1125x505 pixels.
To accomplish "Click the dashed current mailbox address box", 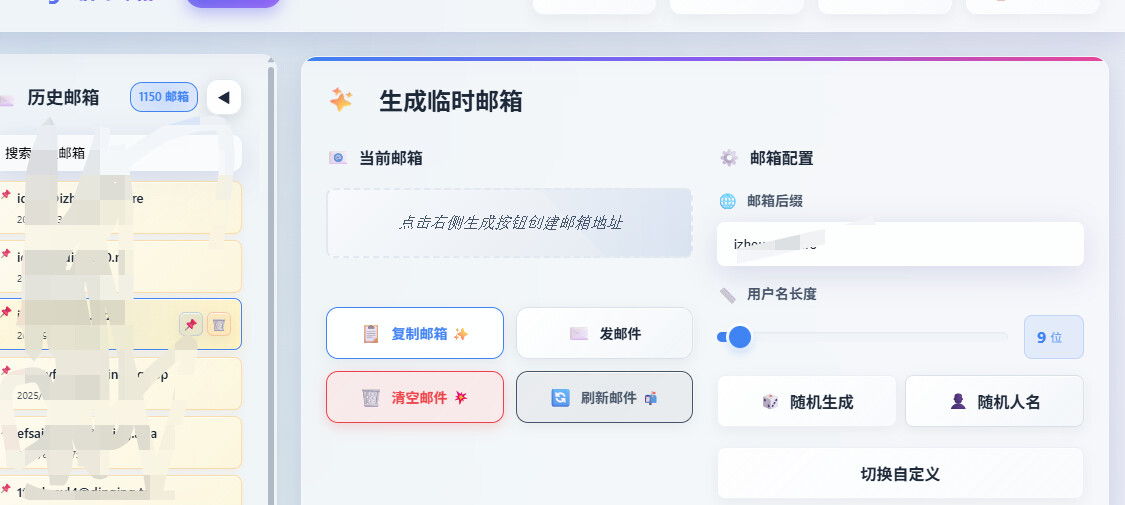I will pos(509,222).
